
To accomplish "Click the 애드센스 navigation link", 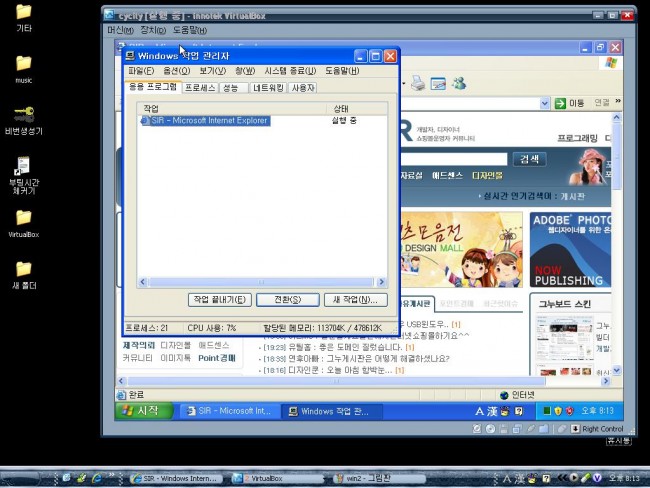I will (447, 176).
